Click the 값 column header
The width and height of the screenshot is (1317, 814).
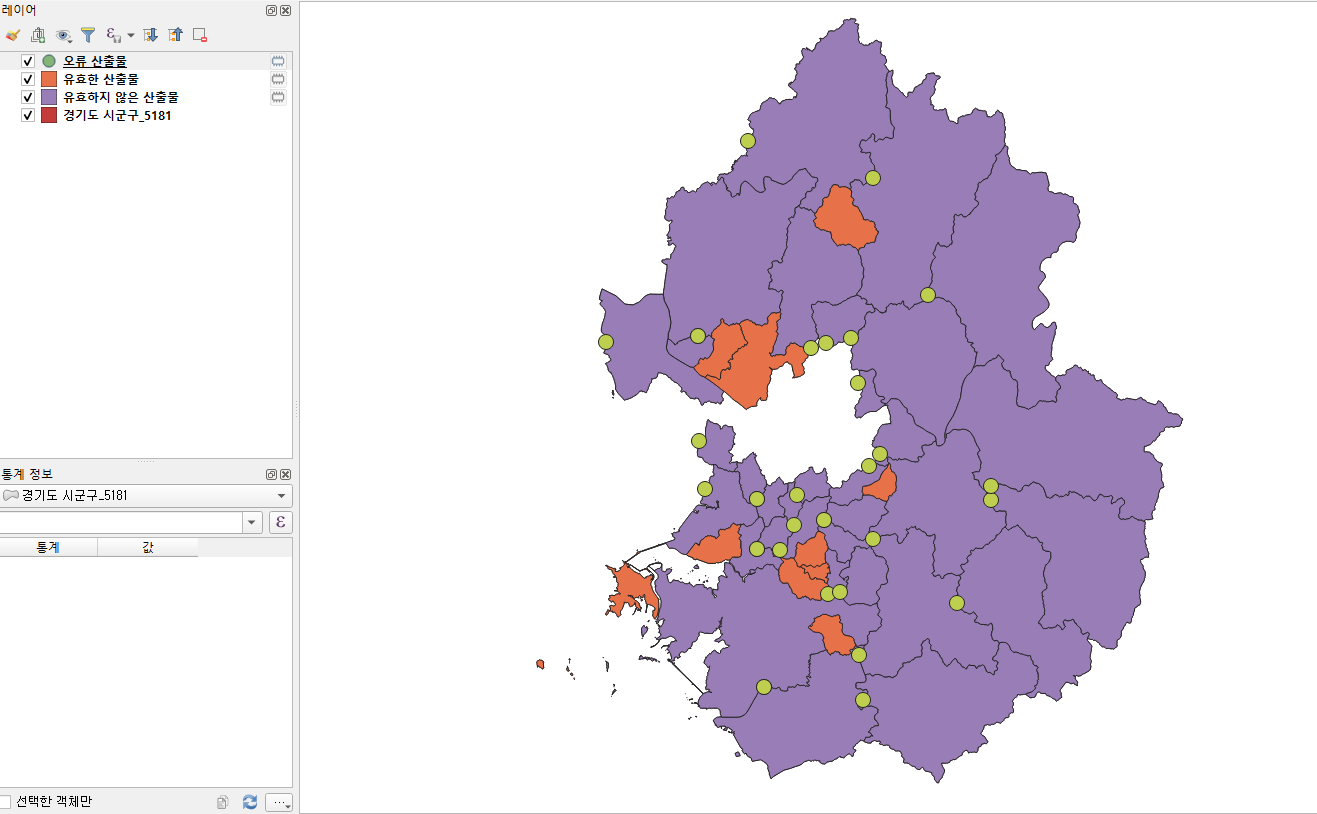coord(148,547)
